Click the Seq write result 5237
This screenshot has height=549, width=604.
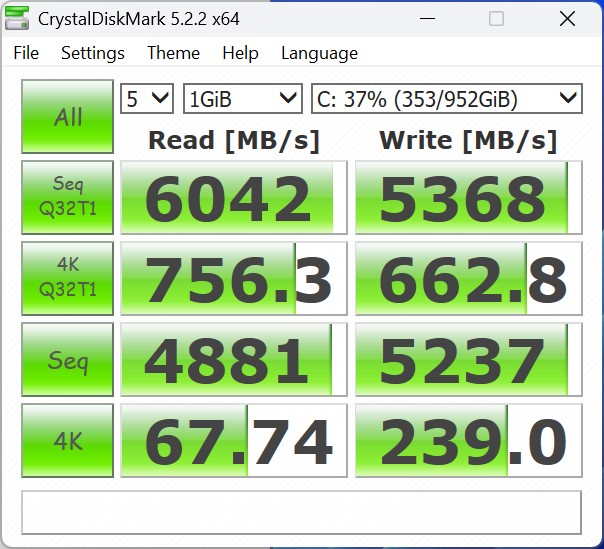point(468,359)
